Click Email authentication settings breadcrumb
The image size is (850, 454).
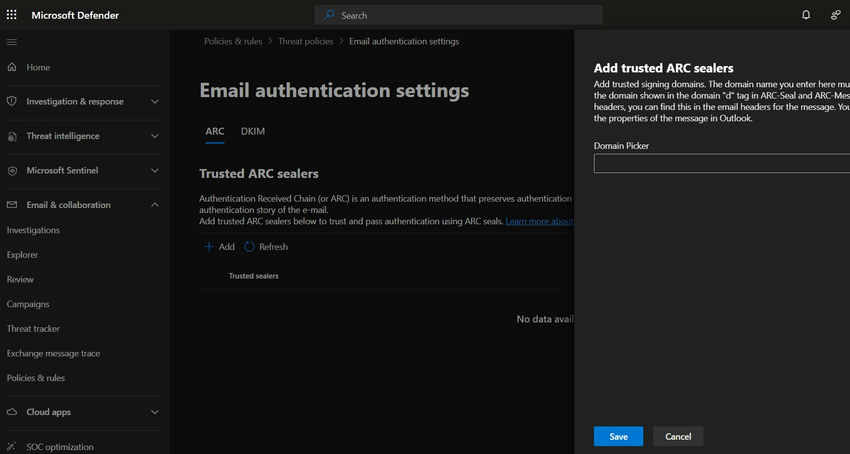click(x=404, y=41)
